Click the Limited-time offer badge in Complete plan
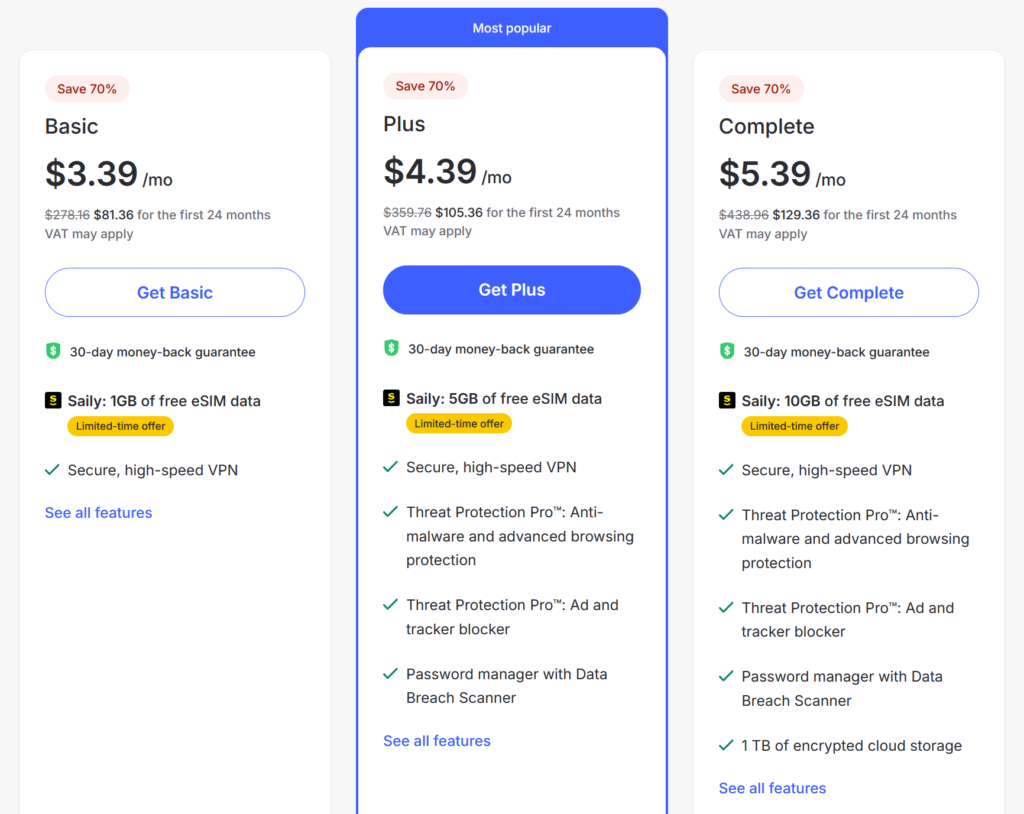 (x=794, y=426)
